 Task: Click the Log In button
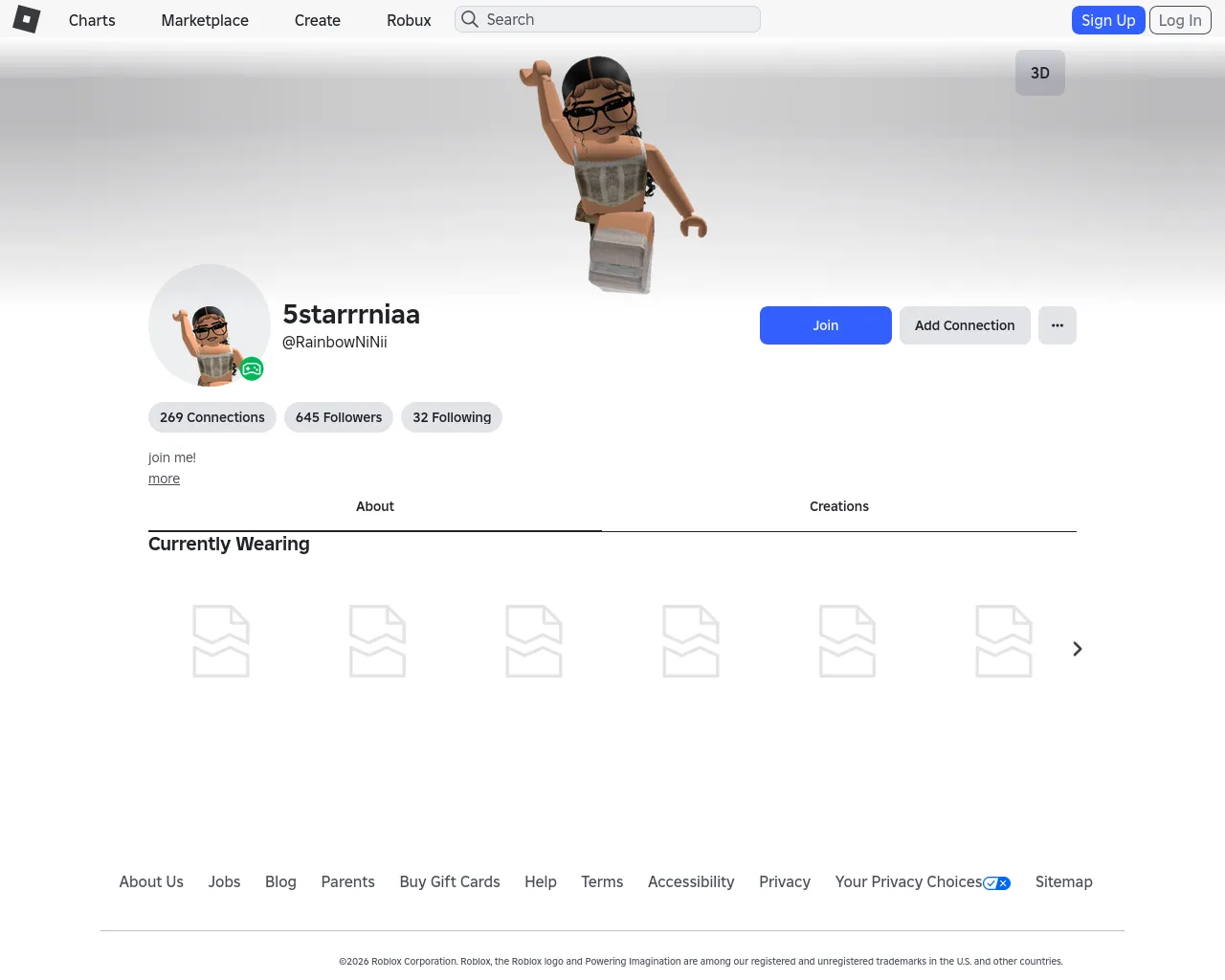point(1180,20)
